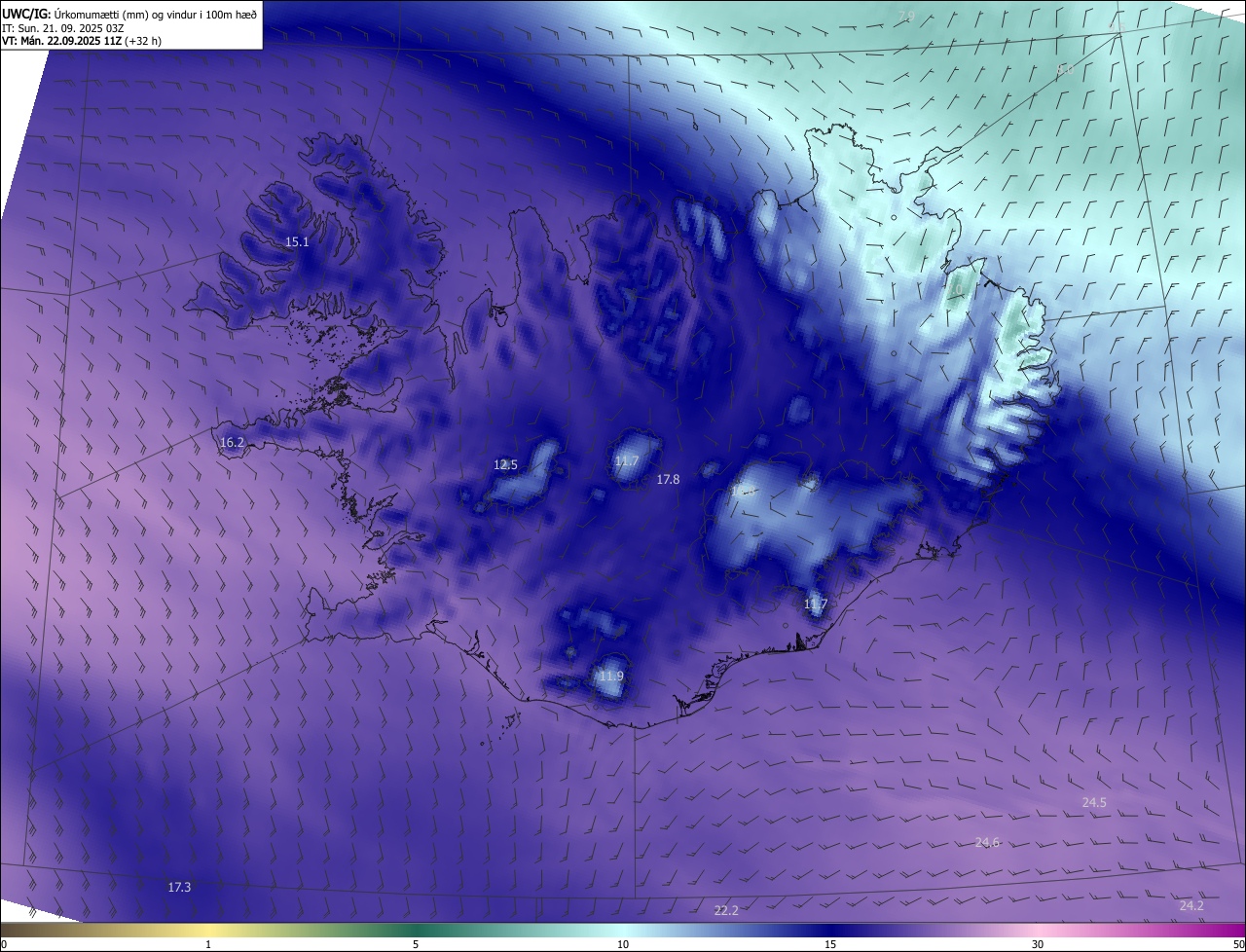1246x952 pixels.
Task: Click the 5 tick label on the color scale
Action: tap(416, 945)
